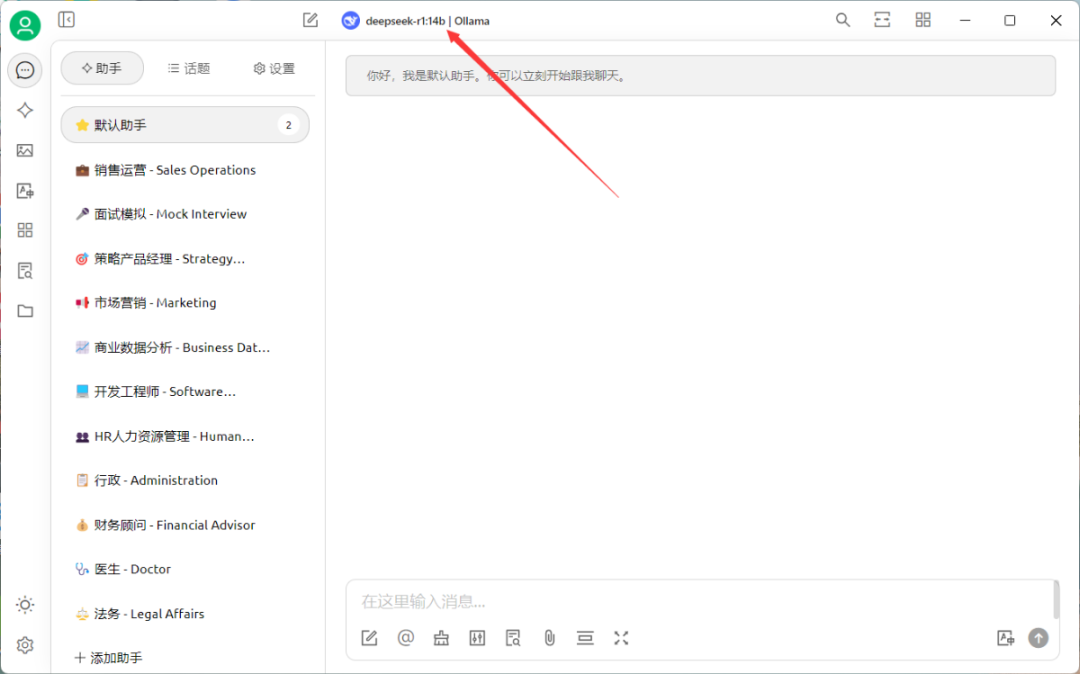
Task: Click the message input scrollbar
Action: pyautogui.click(x=1056, y=600)
